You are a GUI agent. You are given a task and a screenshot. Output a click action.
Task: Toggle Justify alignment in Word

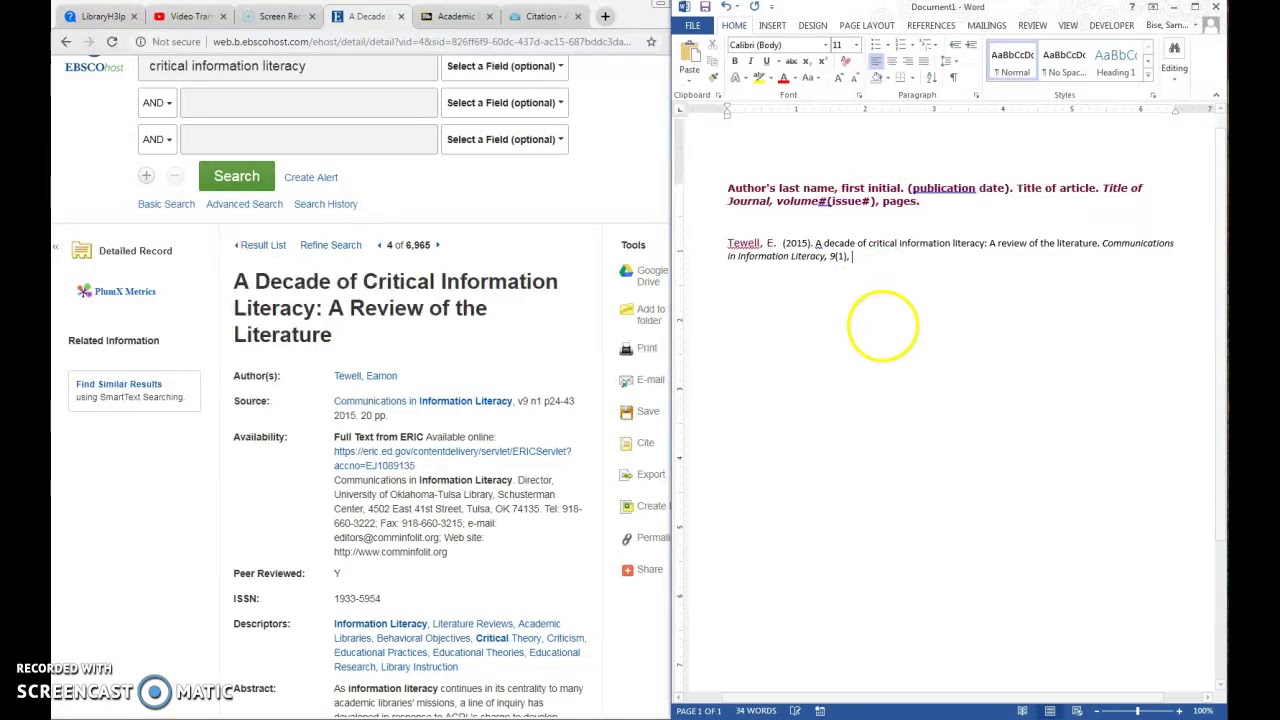(x=923, y=61)
